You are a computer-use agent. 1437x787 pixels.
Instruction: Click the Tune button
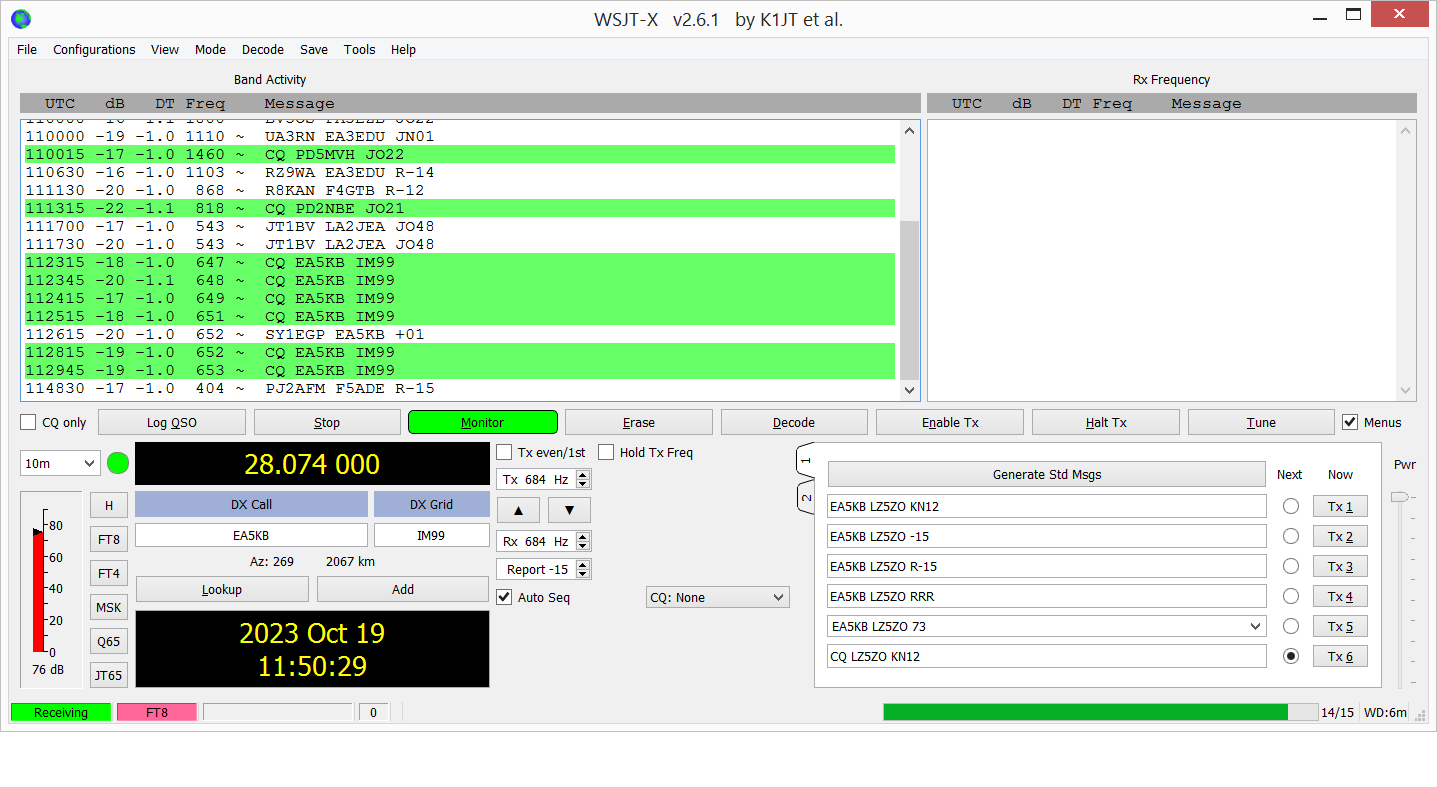1261,423
